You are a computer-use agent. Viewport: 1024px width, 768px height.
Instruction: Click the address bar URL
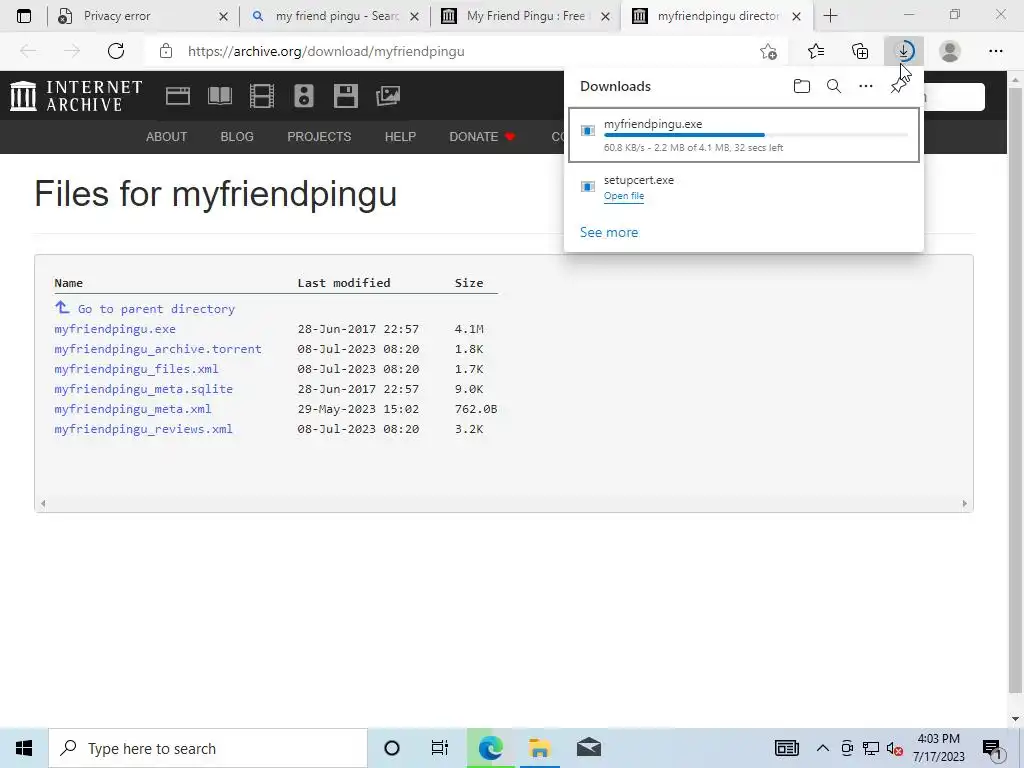(x=326, y=51)
